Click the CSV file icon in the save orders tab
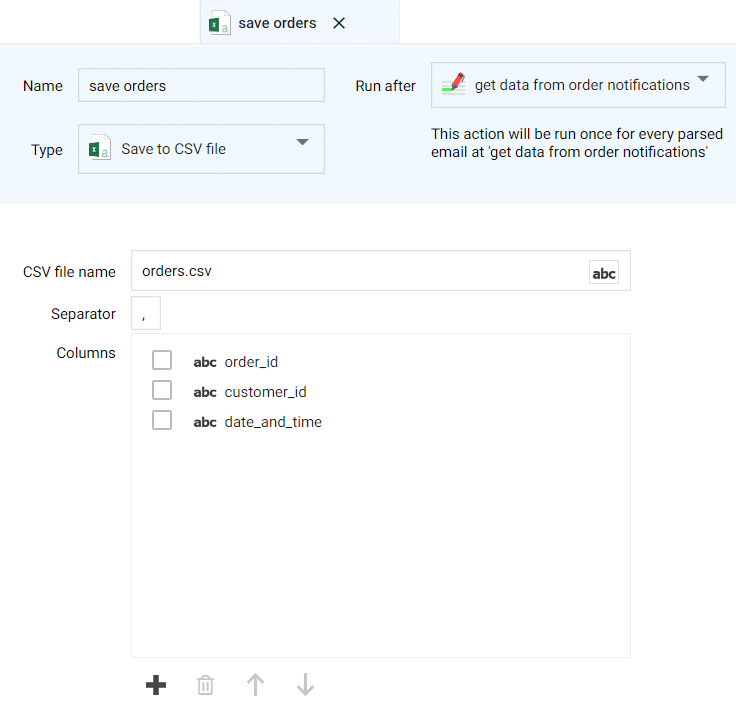This screenshot has height=712, width=736. pos(219,23)
